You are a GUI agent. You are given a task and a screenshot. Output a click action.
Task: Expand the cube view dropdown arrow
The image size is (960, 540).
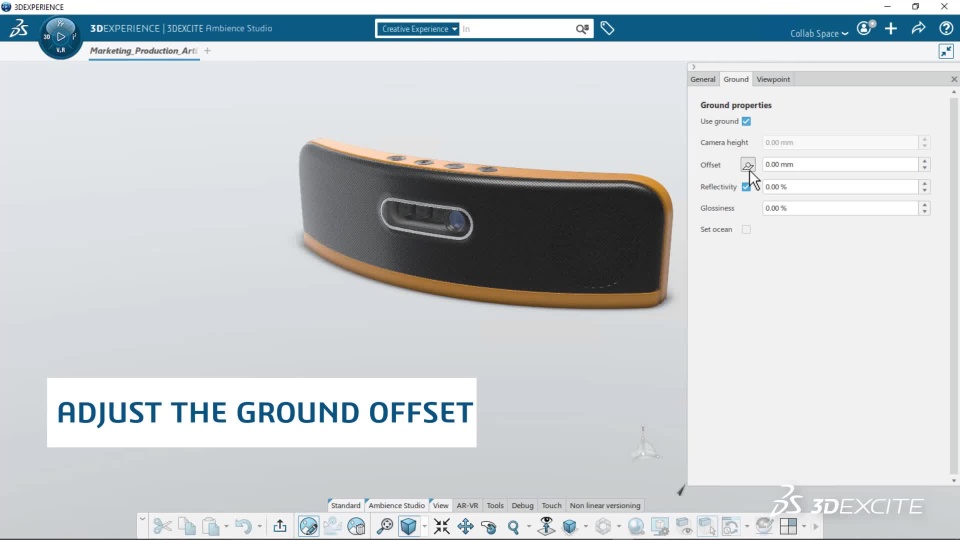pyautogui.click(x=424, y=526)
